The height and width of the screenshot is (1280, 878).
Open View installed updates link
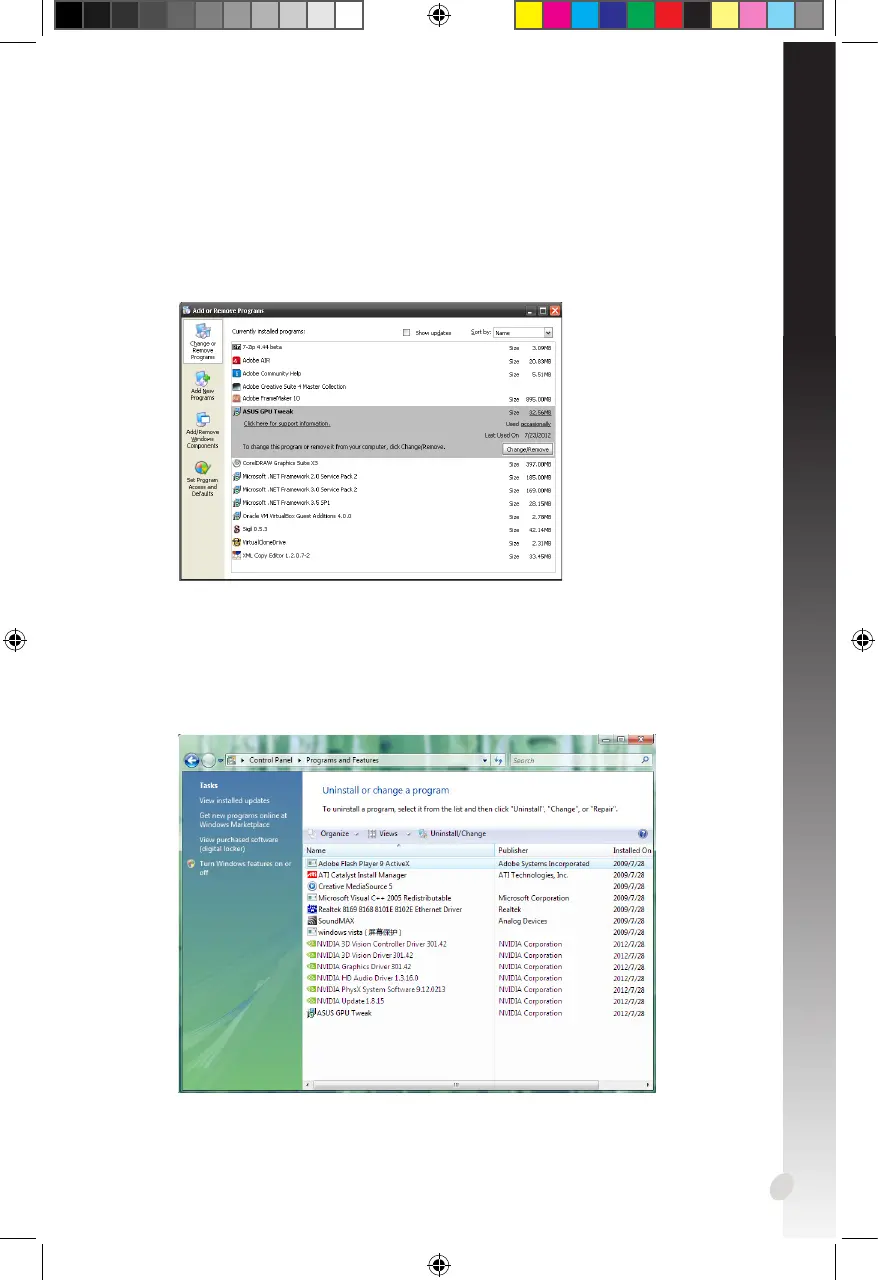click(234, 800)
